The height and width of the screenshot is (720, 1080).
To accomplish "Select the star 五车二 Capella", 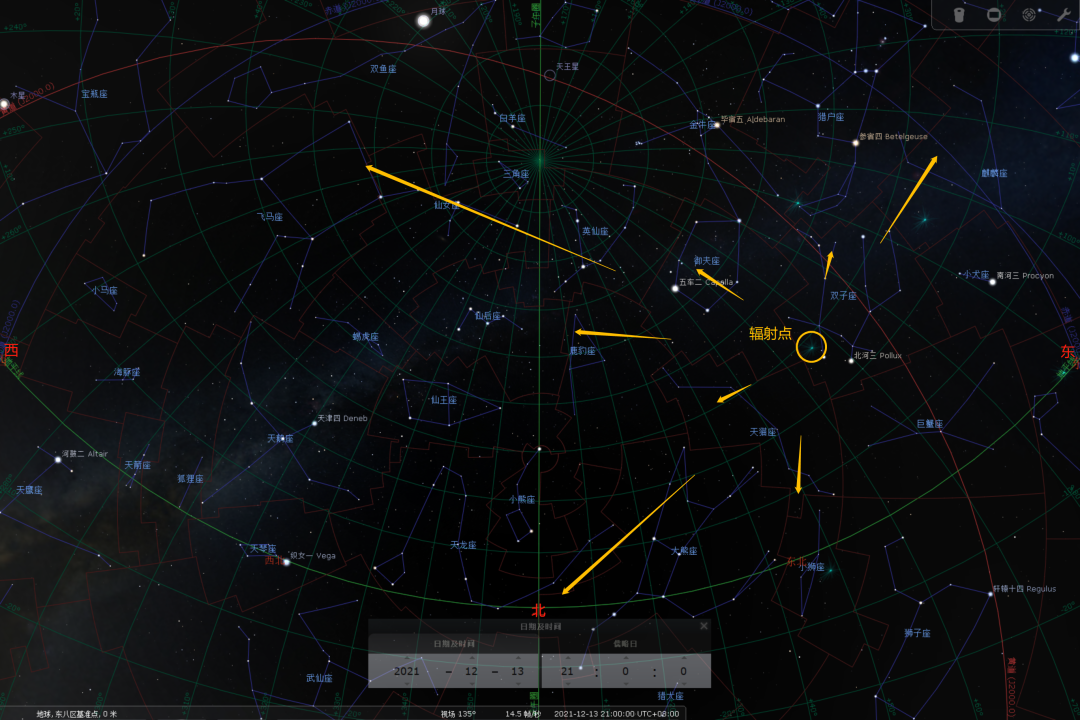I will click(675, 289).
